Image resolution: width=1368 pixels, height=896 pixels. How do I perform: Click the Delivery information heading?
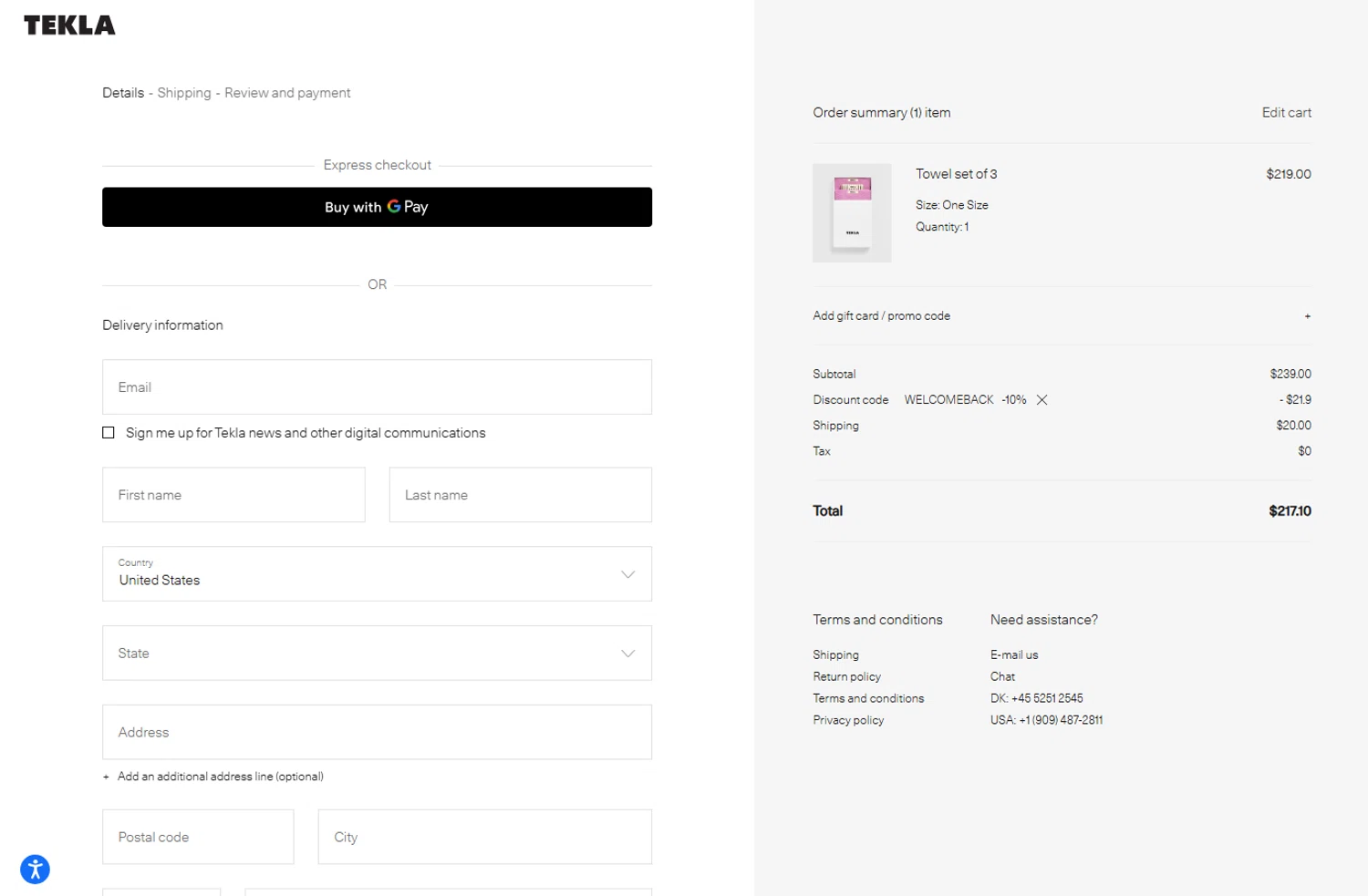(162, 325)
